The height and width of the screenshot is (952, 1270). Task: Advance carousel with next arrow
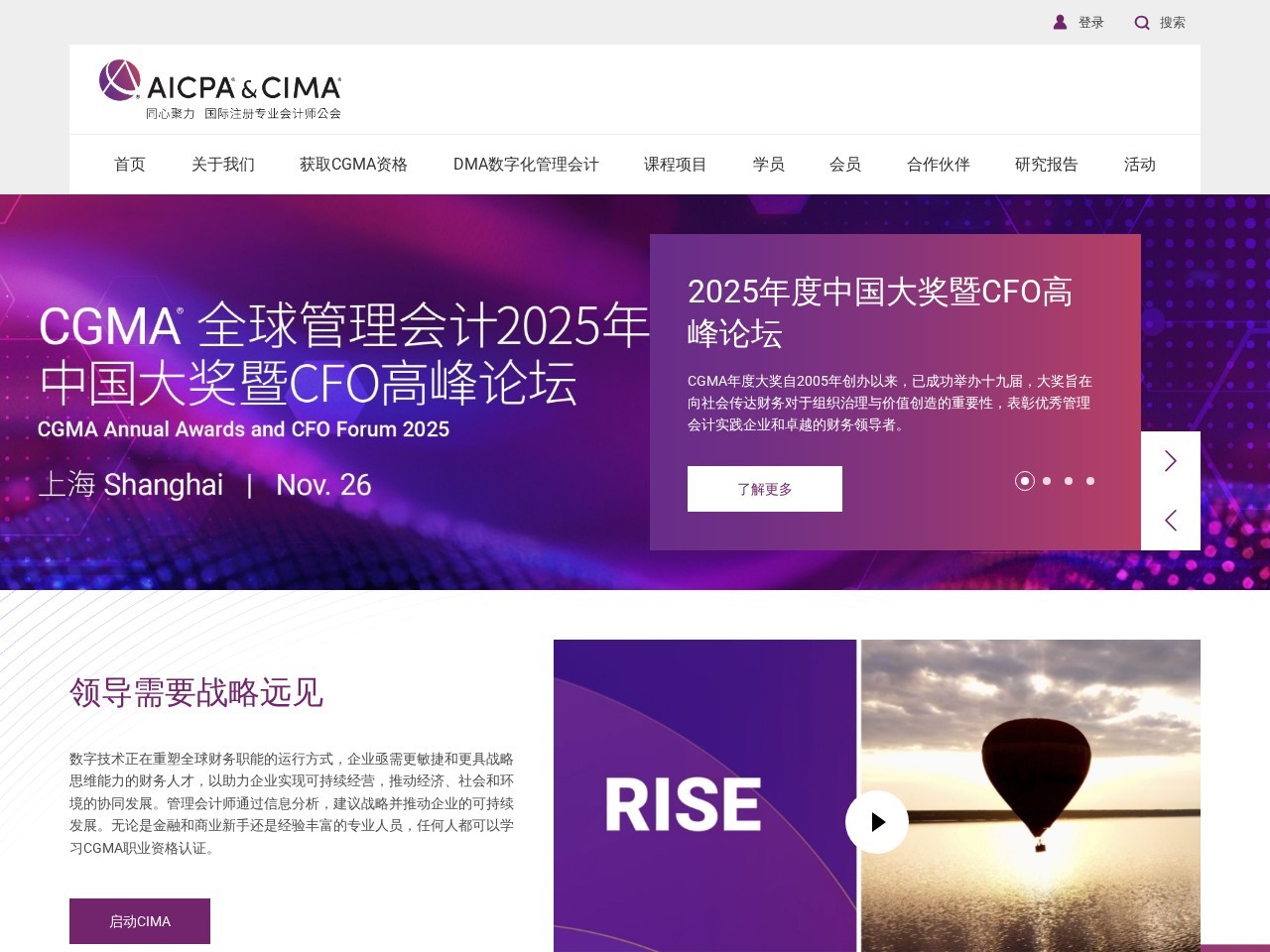click(1171, 461)
